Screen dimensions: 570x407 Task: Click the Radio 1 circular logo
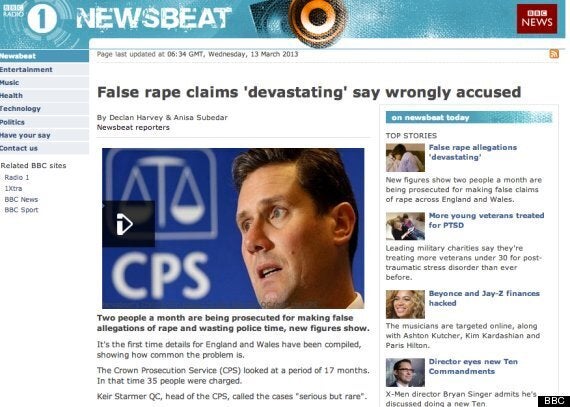point(42,18)
